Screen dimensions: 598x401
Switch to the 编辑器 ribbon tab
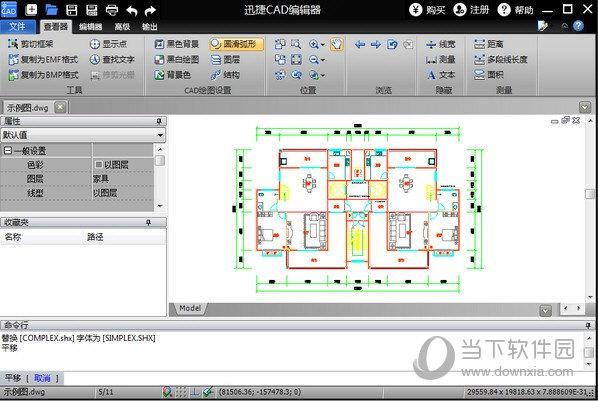click(x=90, y=27)
